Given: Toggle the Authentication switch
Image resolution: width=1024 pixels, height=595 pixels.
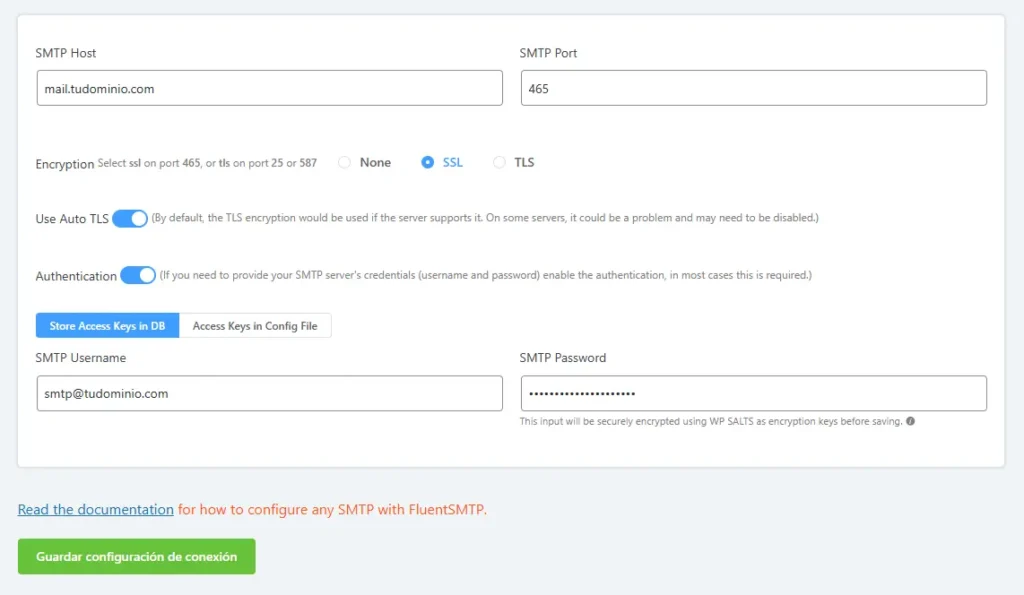Looking at the screenshot, I should tap(138, 275).
